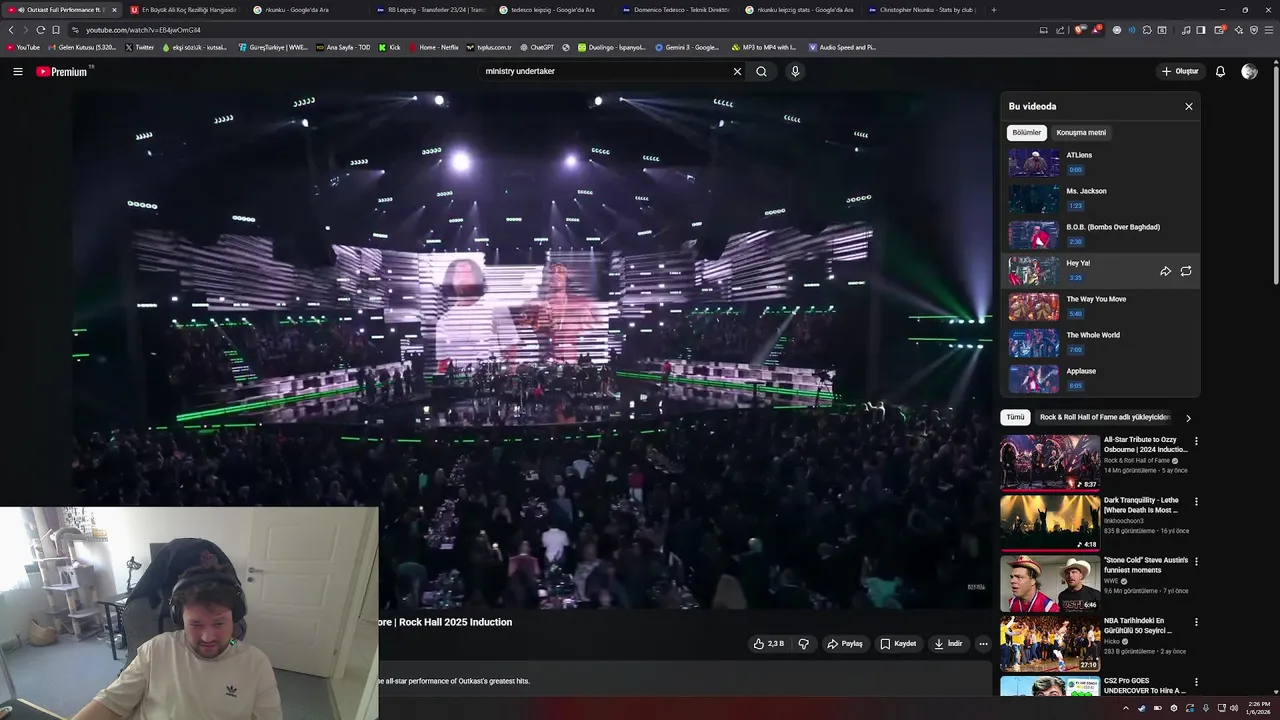Click the YouTube Premium logo
Screen dimensions: 1280x720
pos(64,72)
